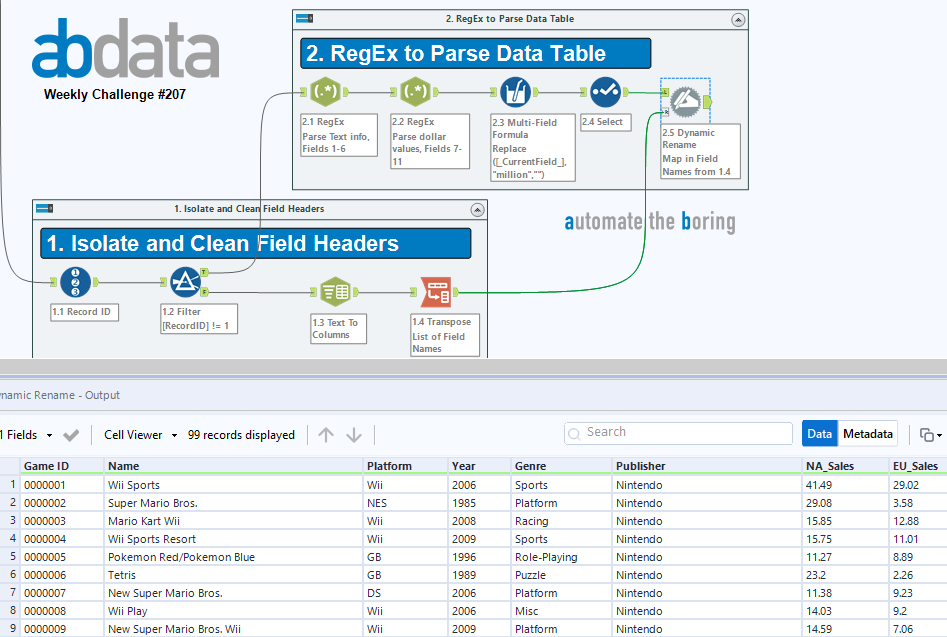Switch to the Metadata view tab
The image size is (947, 637).
(x=868, y=434)
